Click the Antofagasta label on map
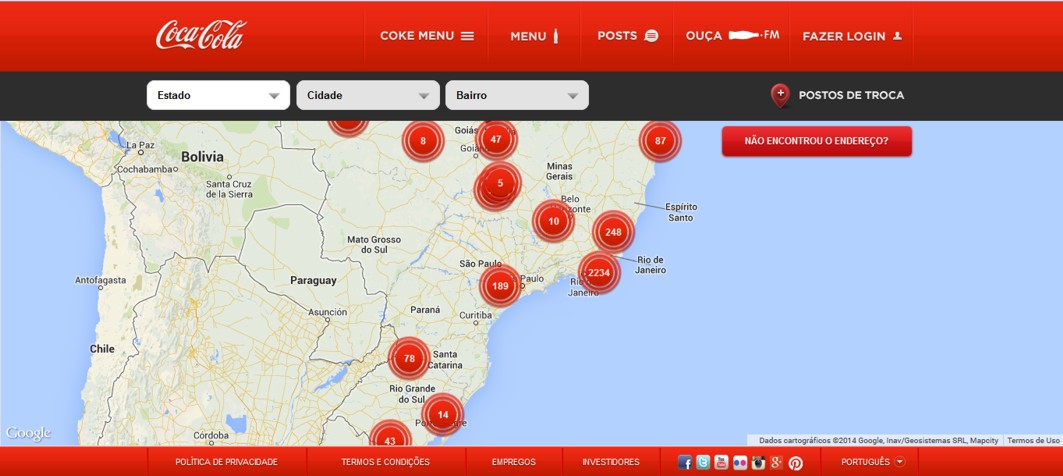 tap(100, 279)
